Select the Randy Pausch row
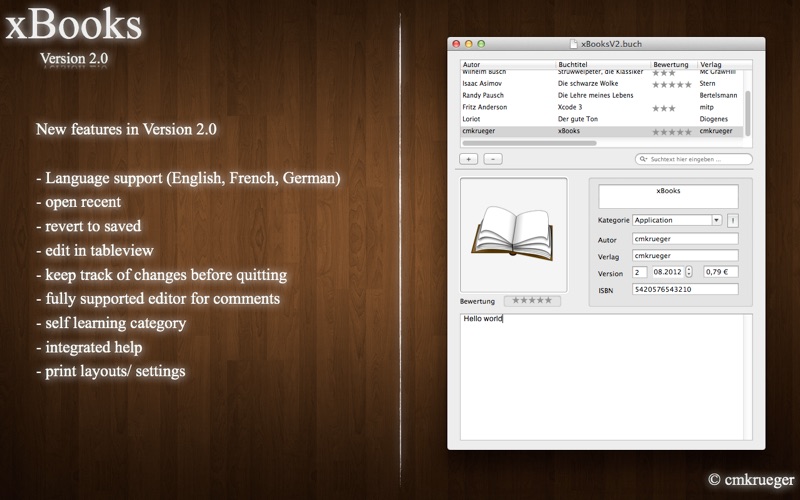800x500 pixels. click(x=603, y=95)
